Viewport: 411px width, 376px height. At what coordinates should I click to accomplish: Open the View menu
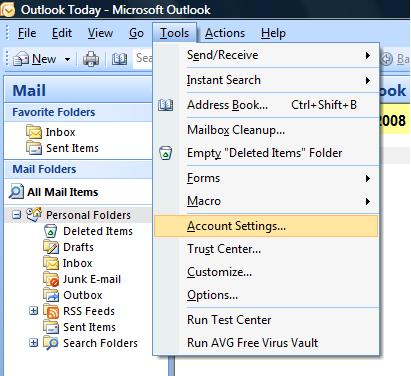(100, 33)
